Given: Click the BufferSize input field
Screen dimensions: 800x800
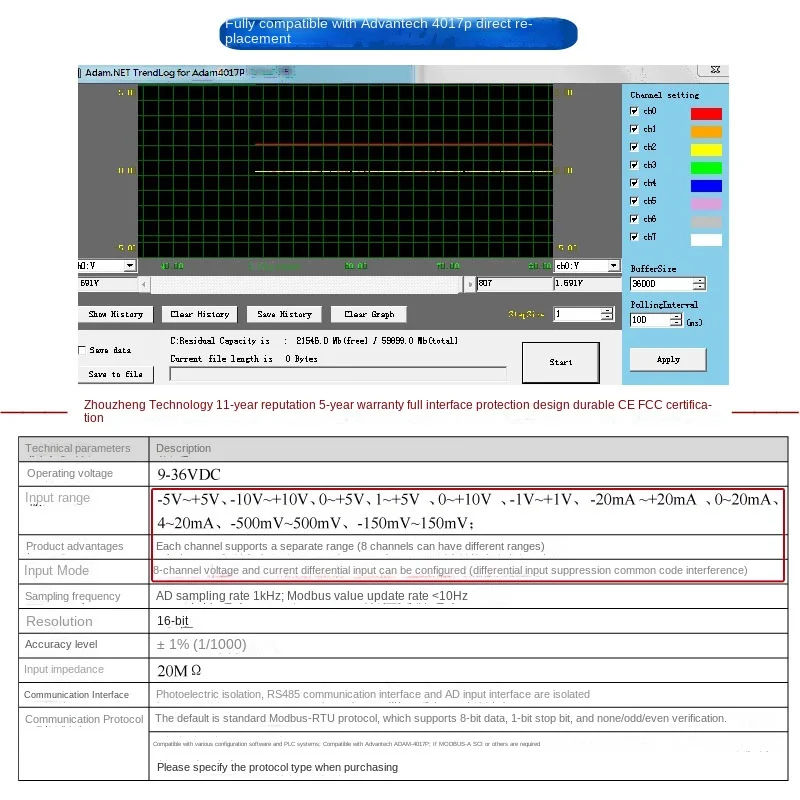Looking at the screenshot, I should pyautogui.click(x=661, y=284).
